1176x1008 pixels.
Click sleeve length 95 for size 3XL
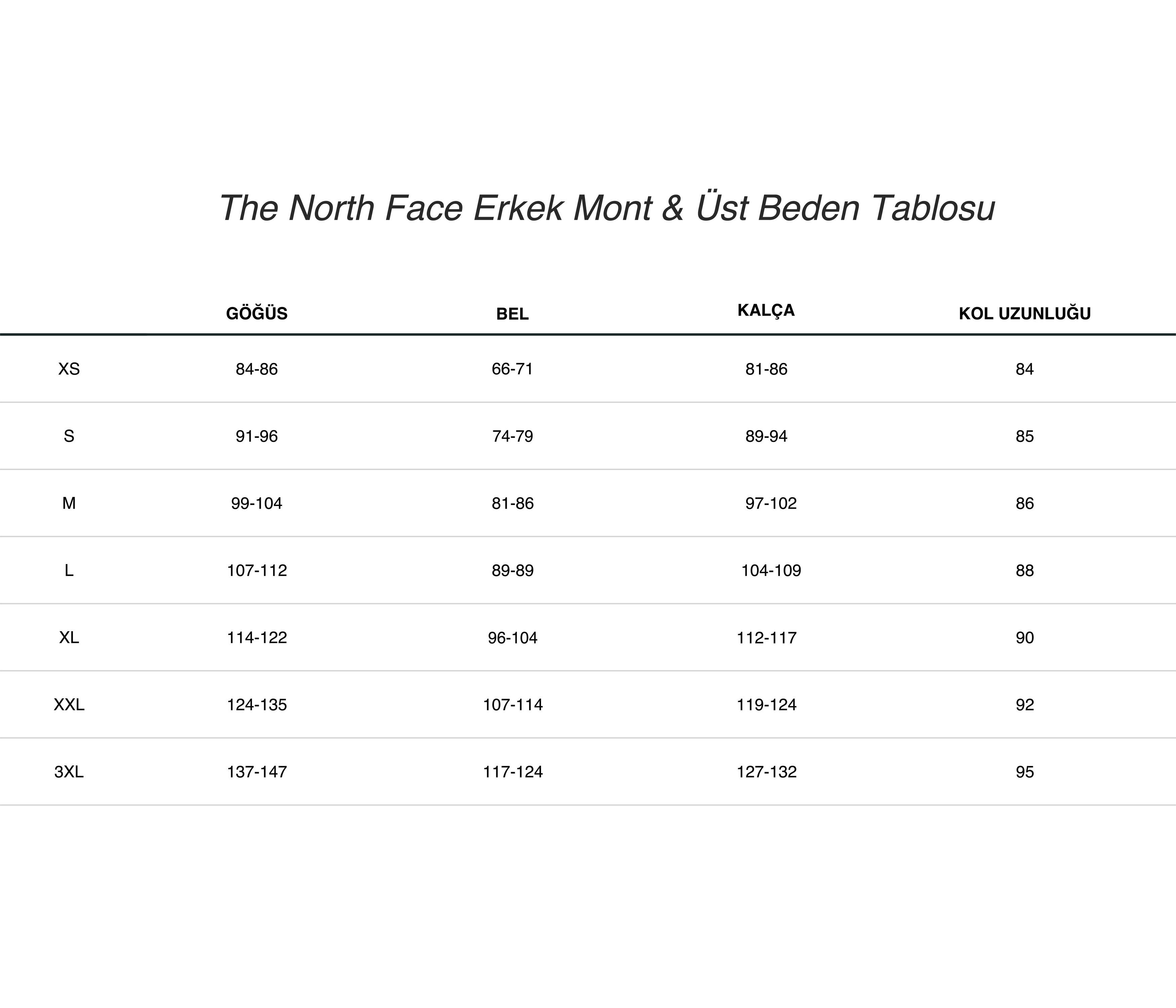1024,771
